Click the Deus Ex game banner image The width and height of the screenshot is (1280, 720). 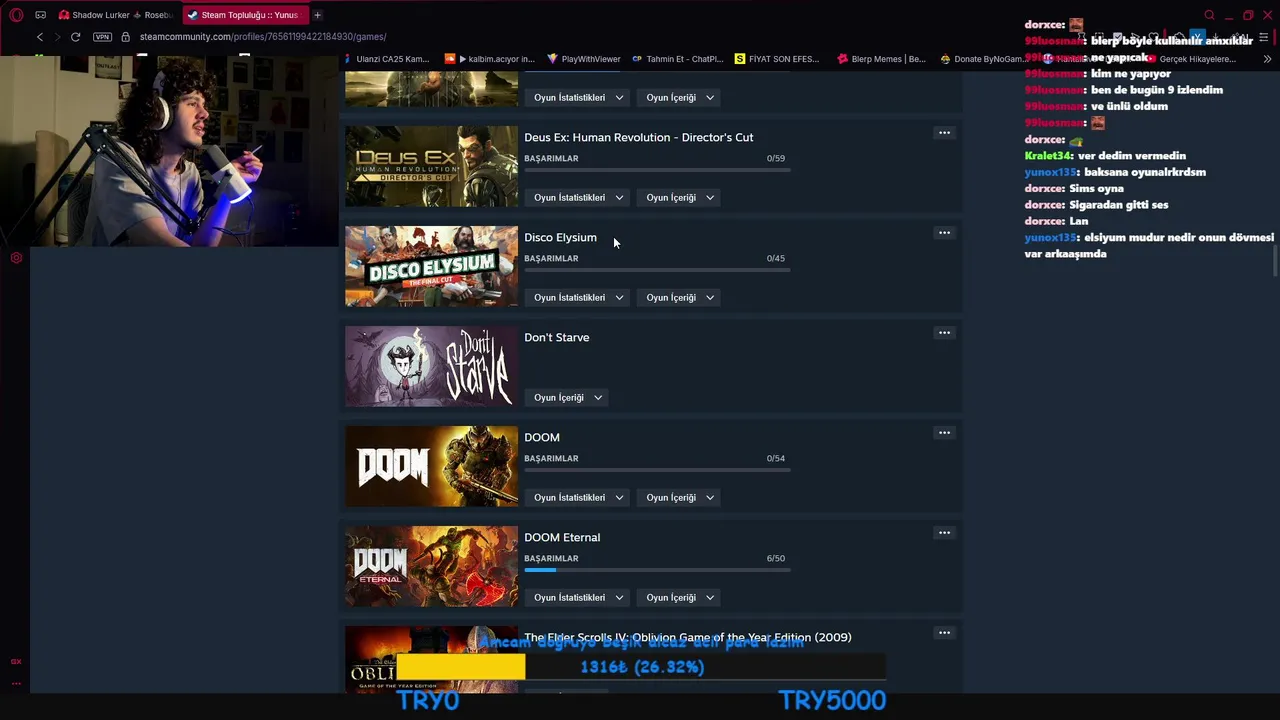click(x=431, y=166)
